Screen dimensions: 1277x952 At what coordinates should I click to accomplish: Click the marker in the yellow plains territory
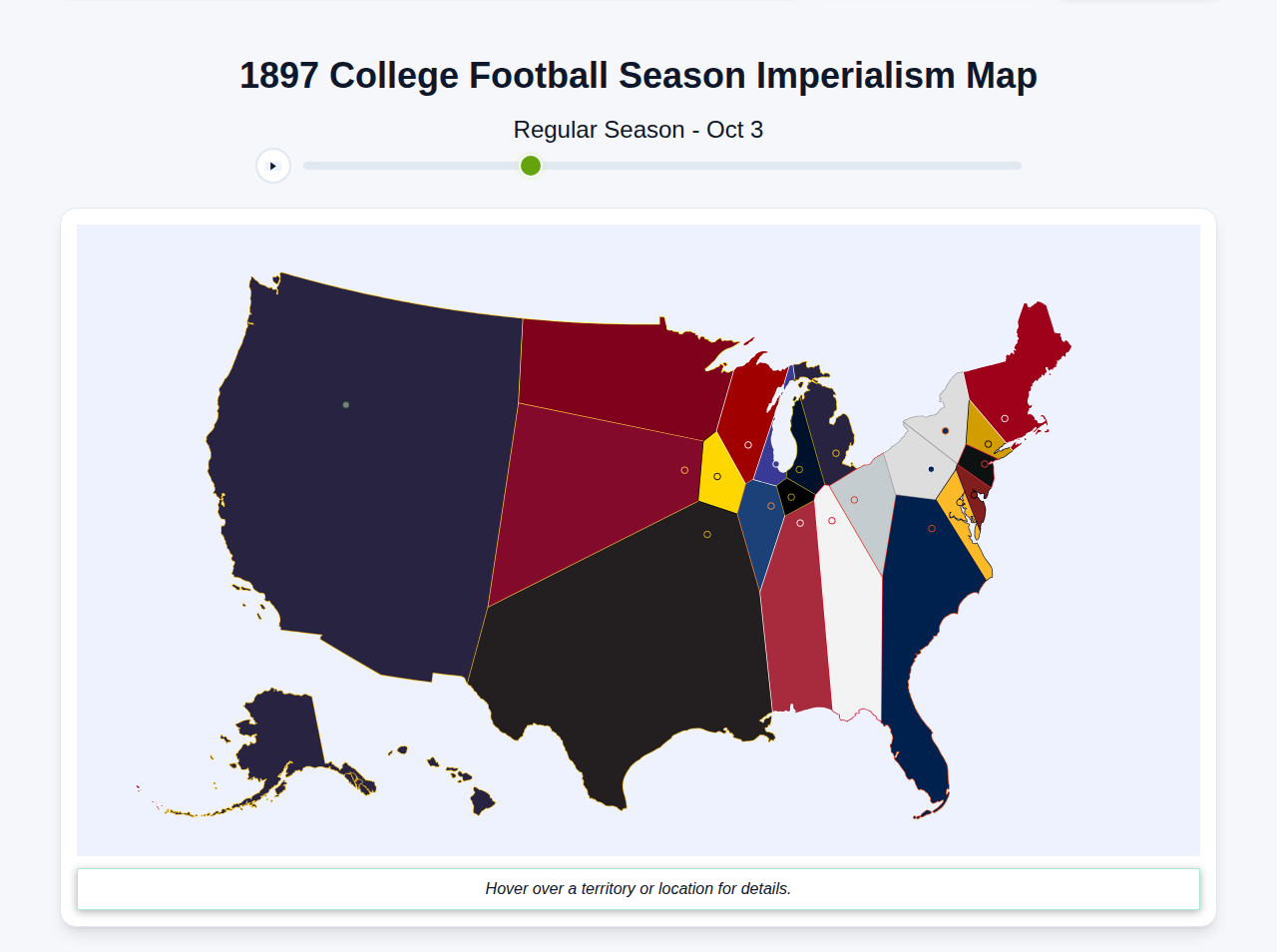(x=717, y=476)
